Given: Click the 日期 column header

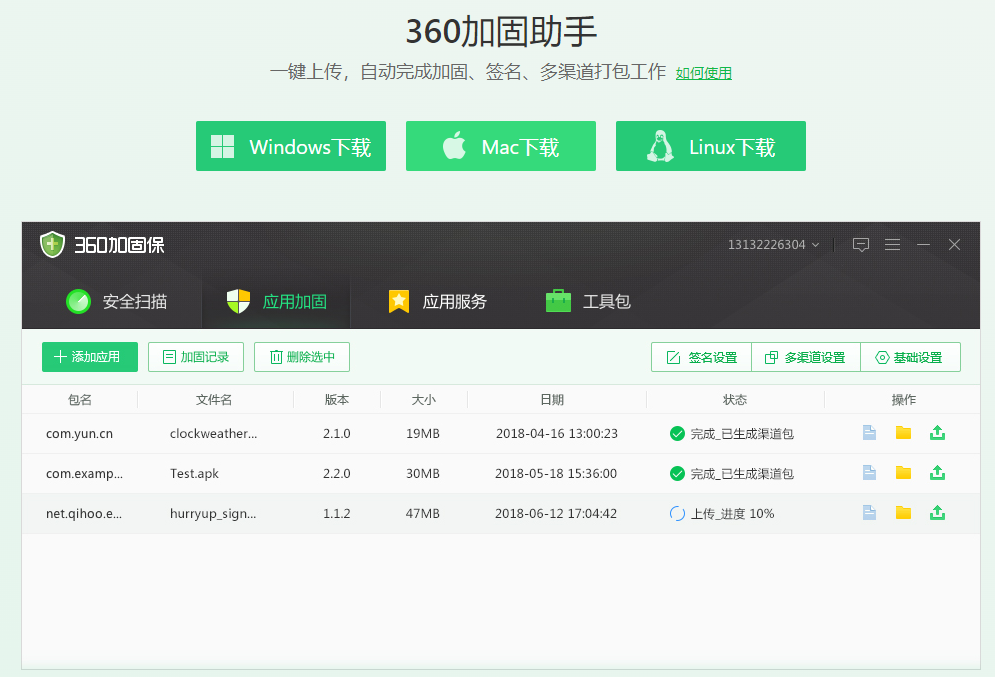Looking at the screenshot, I should (552, 400).
